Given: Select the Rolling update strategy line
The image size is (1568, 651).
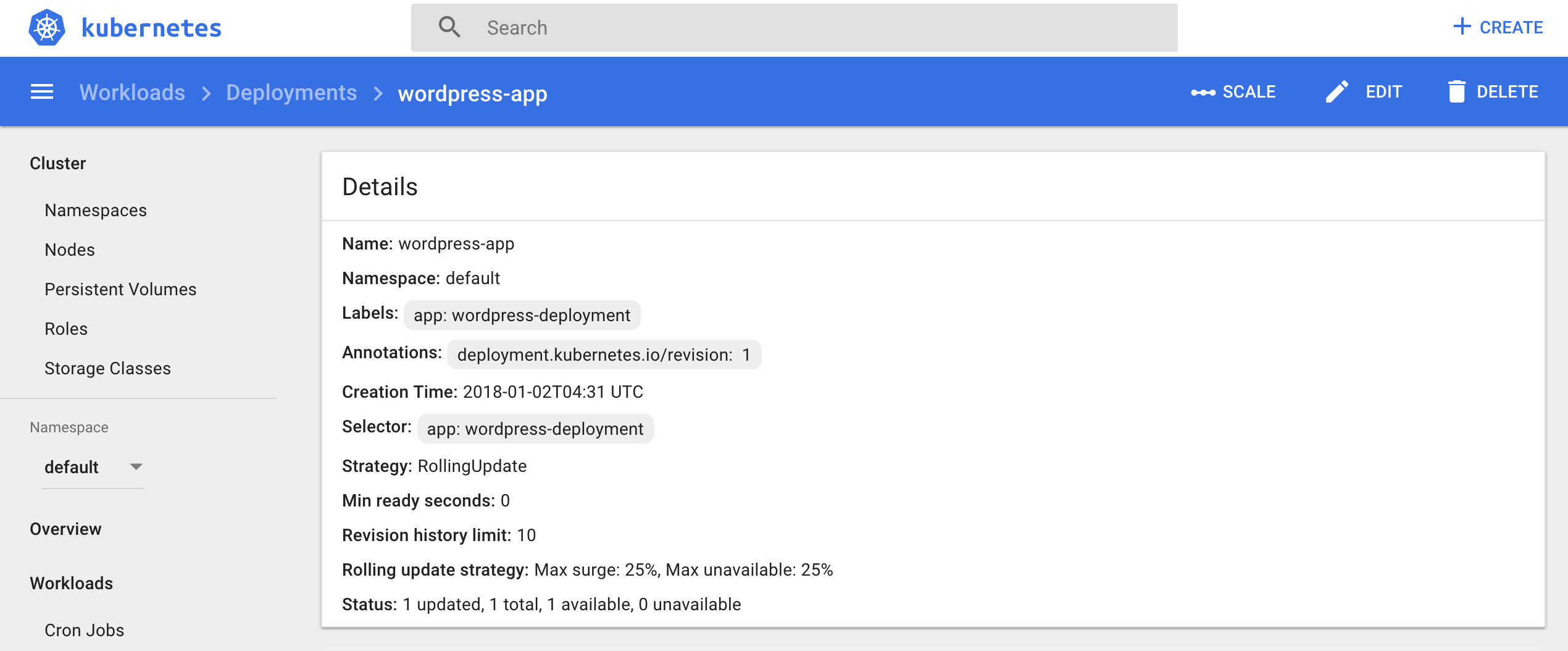Looking at the screenshot, I should pos(588,570).
